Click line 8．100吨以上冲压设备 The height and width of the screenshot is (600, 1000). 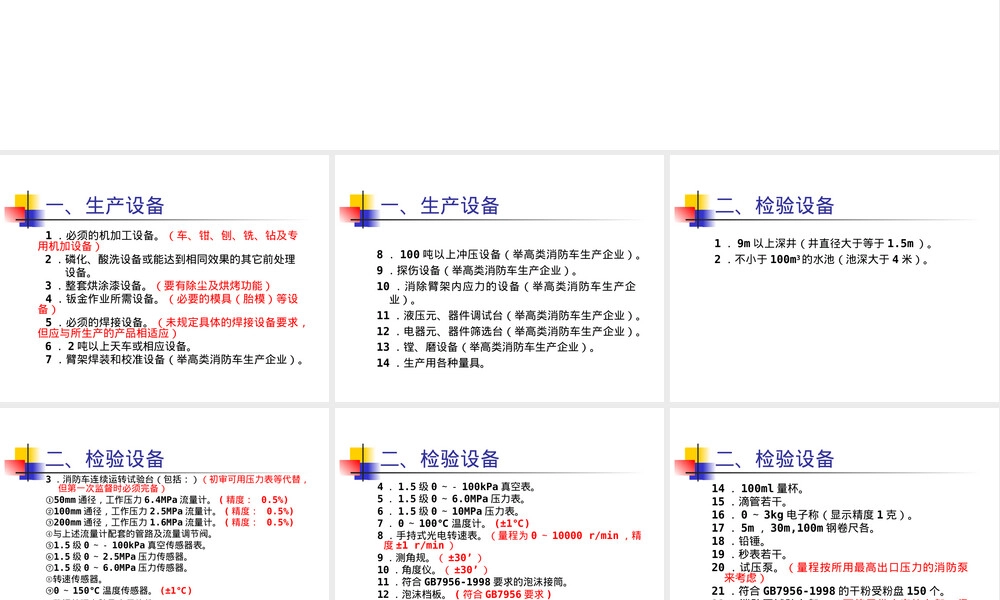509,254
